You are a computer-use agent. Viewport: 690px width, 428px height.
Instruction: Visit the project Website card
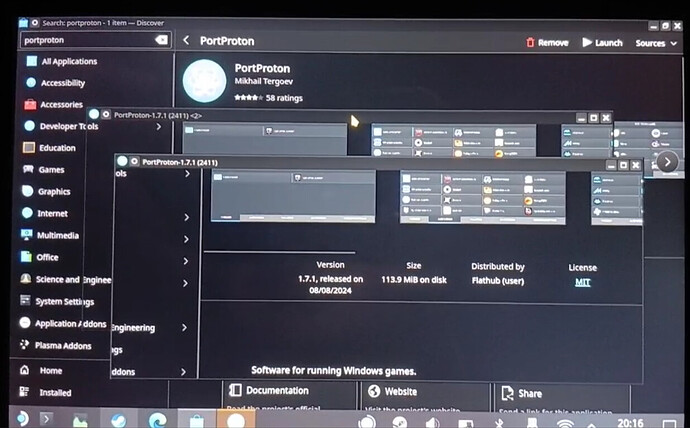click(x=426, y=398)
